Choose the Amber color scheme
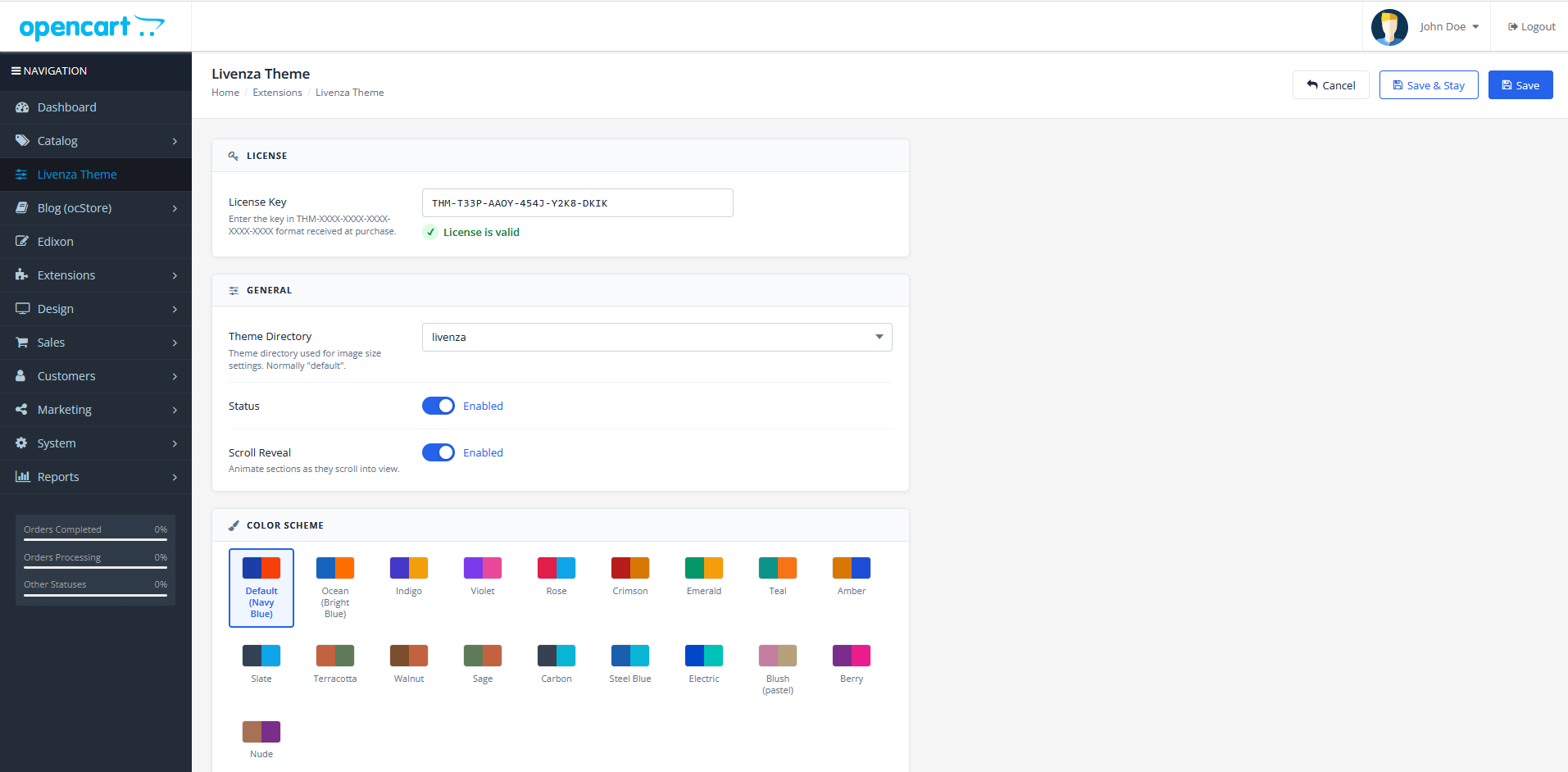 click(x=852, y=577)
